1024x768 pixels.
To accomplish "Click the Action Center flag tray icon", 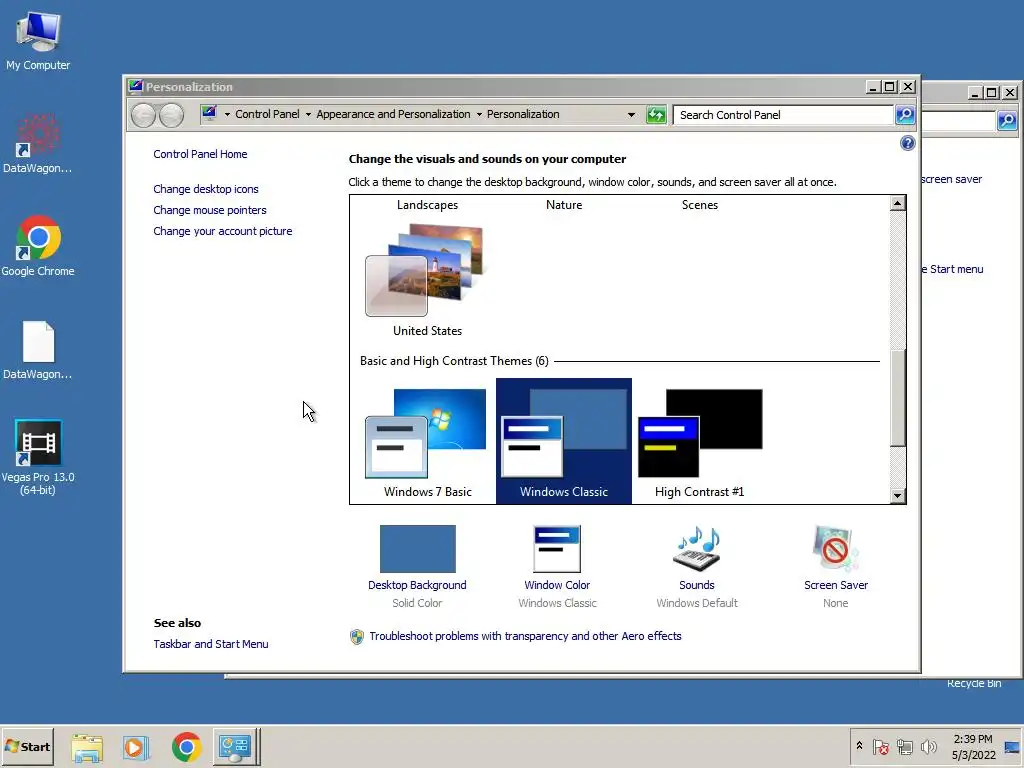I will point(880,746).
